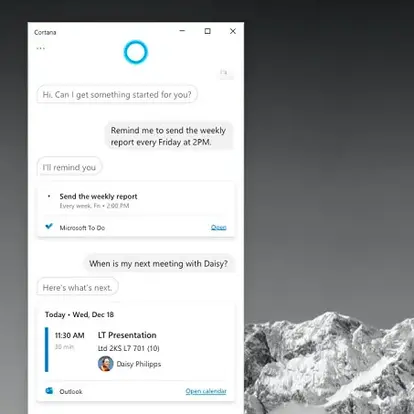Click the Microsoft To Do label
414x414 pixels.
(82, 228)
